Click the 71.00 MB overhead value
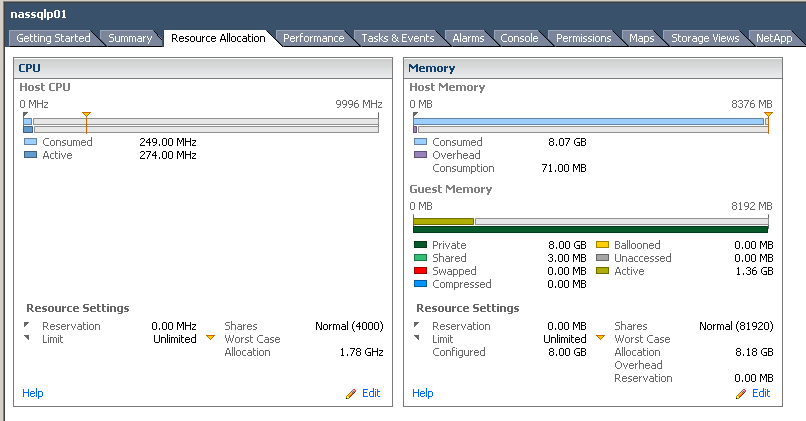Image resolution: width=806 pixels, height=421 pixels. pyautogui.click(x=564, y=168)
